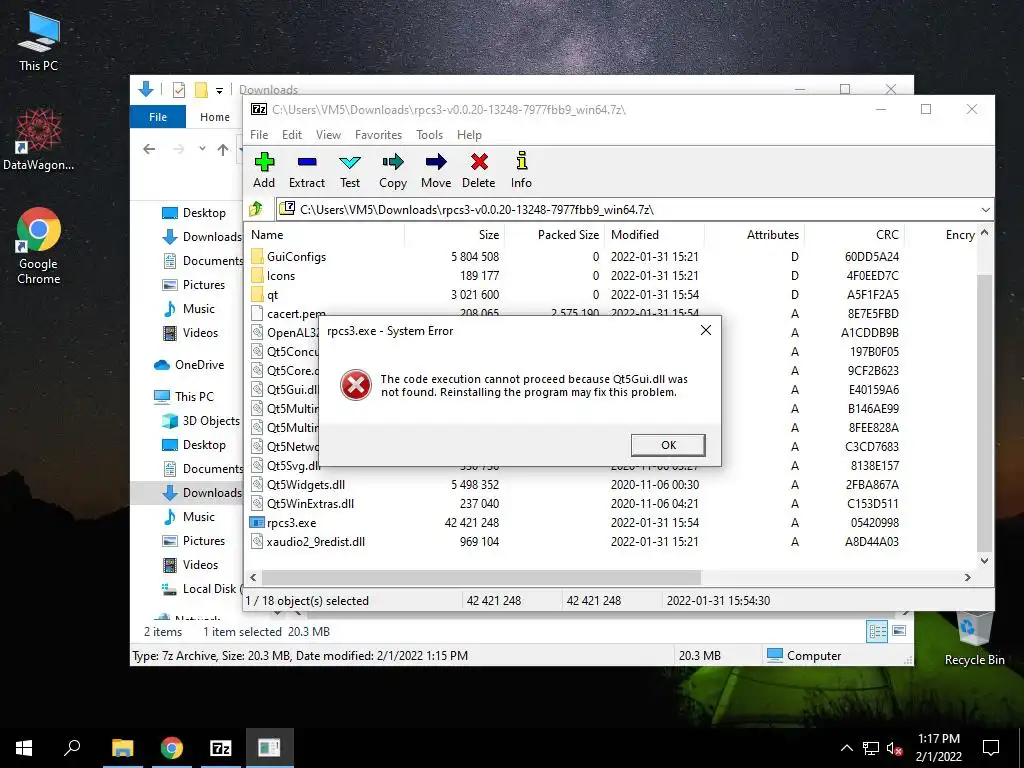
Task: Select the xaudio2_9redist.dll file
Action: point(315,541)
